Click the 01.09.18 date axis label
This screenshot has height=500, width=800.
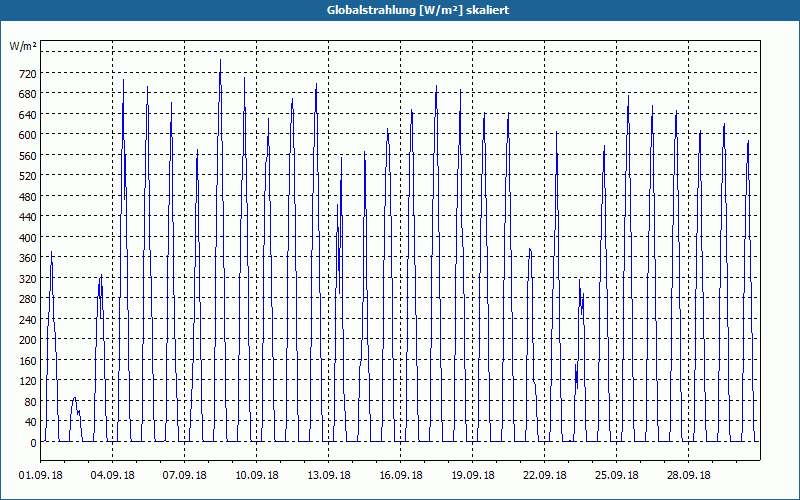[40, 475]
